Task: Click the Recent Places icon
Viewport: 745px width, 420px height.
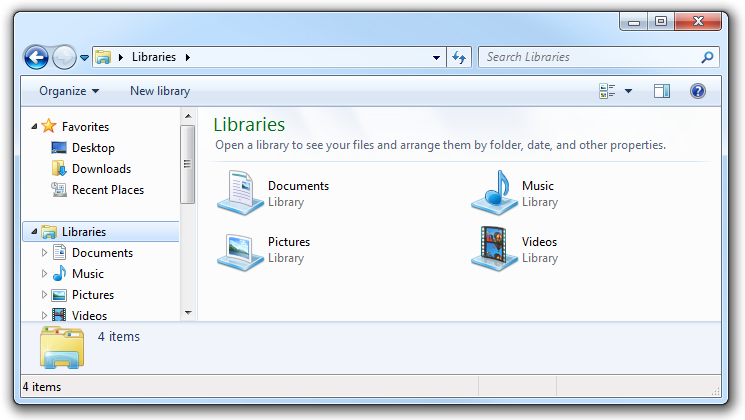Action: (59, 190)
